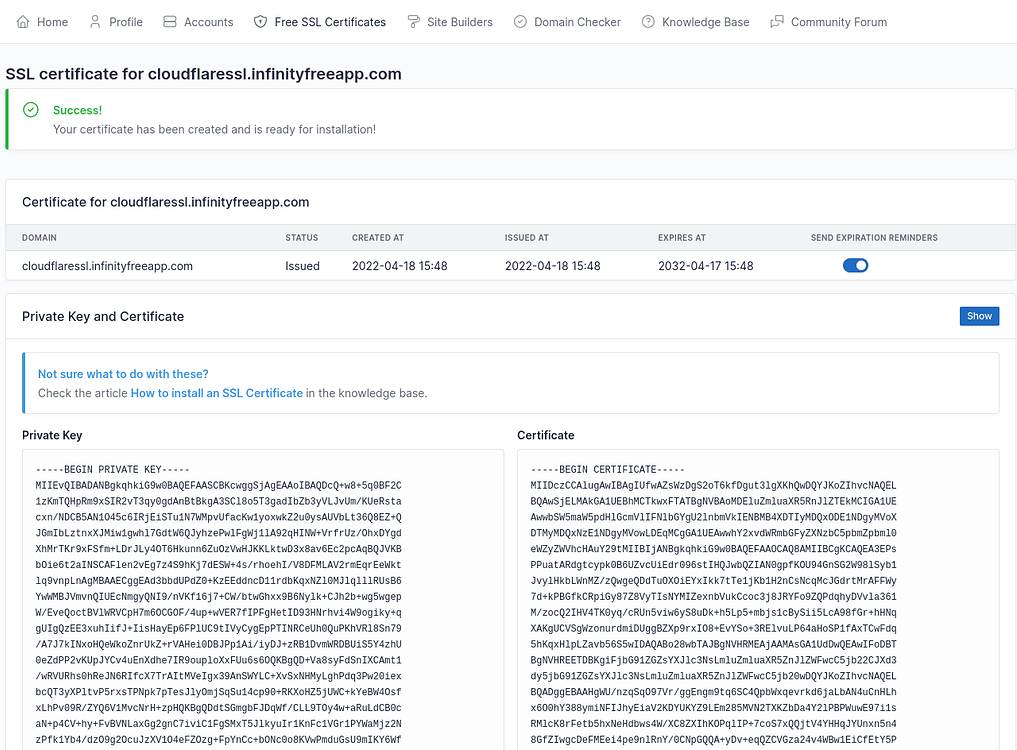Open the How to install an SSL Certificate article
The height and width of the screenshot is (750, 1017).
[216, 393]
